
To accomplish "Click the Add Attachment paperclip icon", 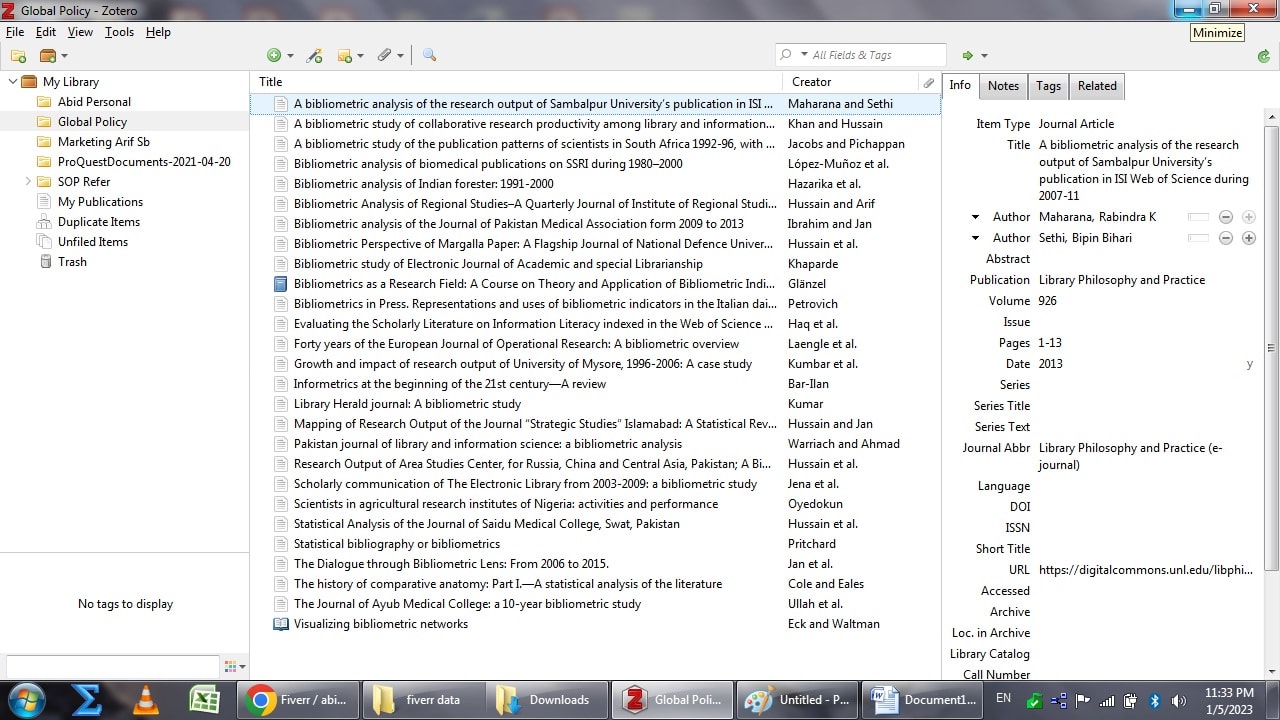I will tap(384, 55).
